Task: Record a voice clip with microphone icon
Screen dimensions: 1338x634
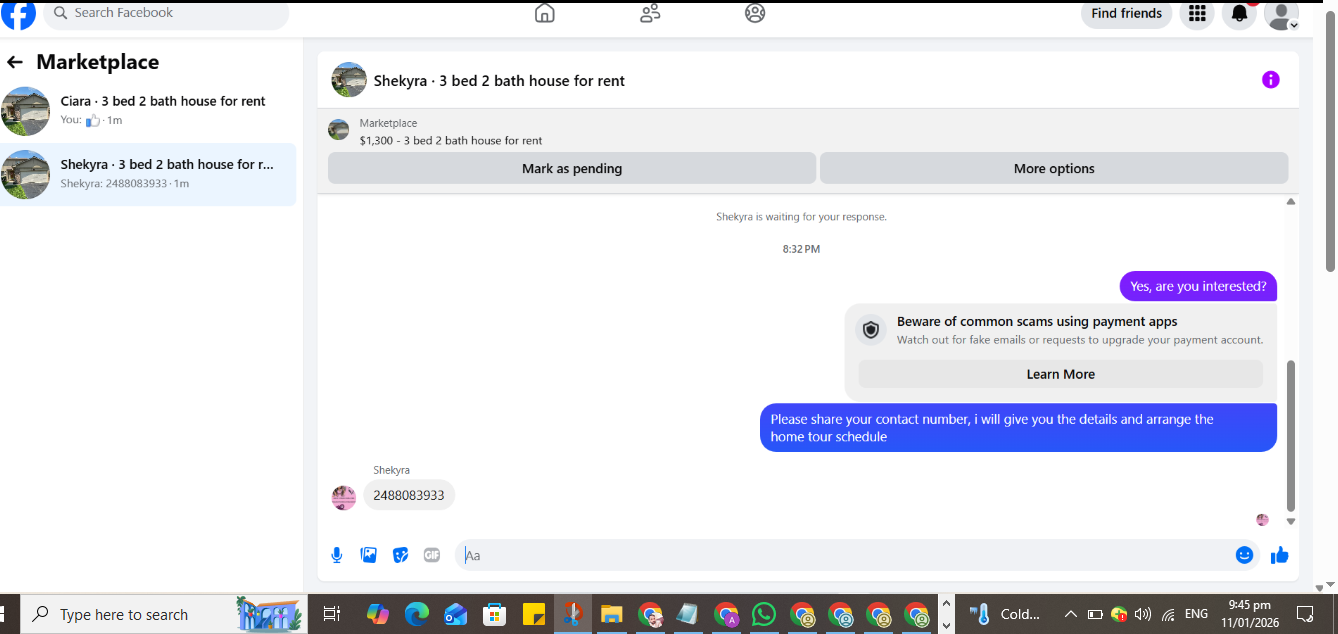Action: point(337,555)
